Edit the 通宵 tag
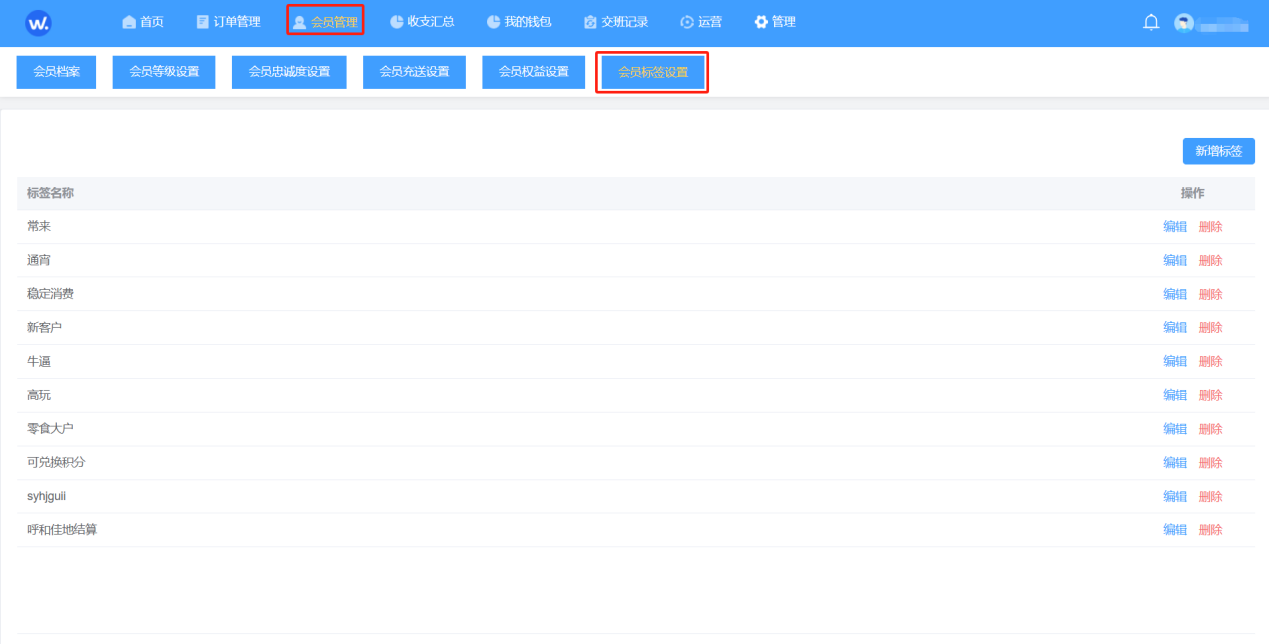This screenshot has width=1269, height=644. coord(1175,261)
